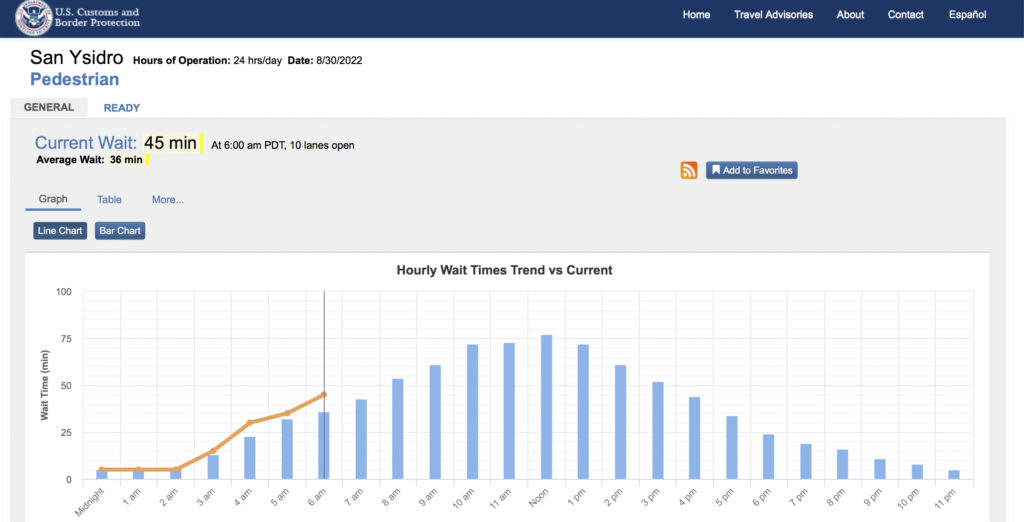Switch language to Español

pyautogui.click(x=967, y=15)
